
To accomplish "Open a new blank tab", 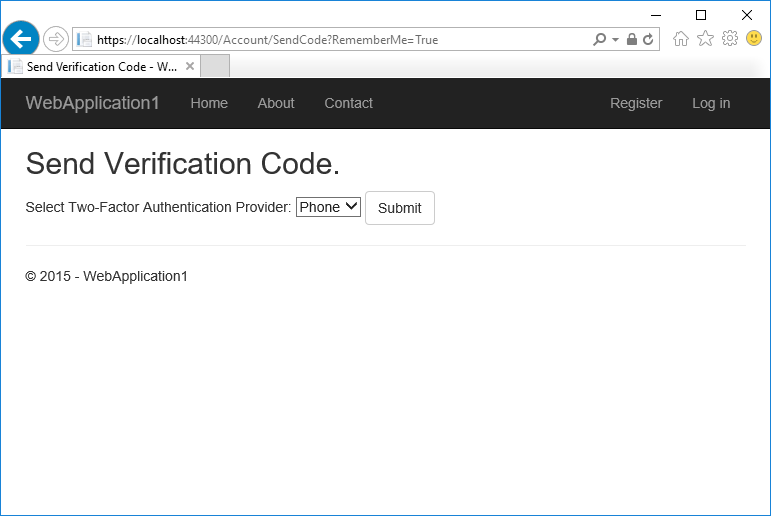I will click(215, 66).
